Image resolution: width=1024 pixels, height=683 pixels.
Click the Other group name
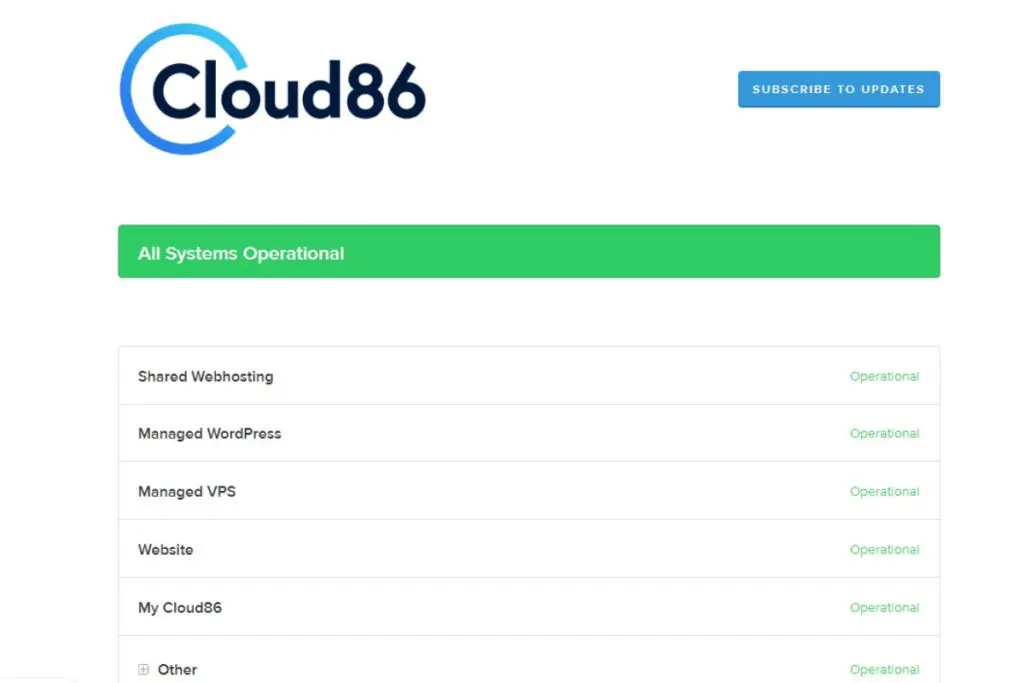pos(177,669)
